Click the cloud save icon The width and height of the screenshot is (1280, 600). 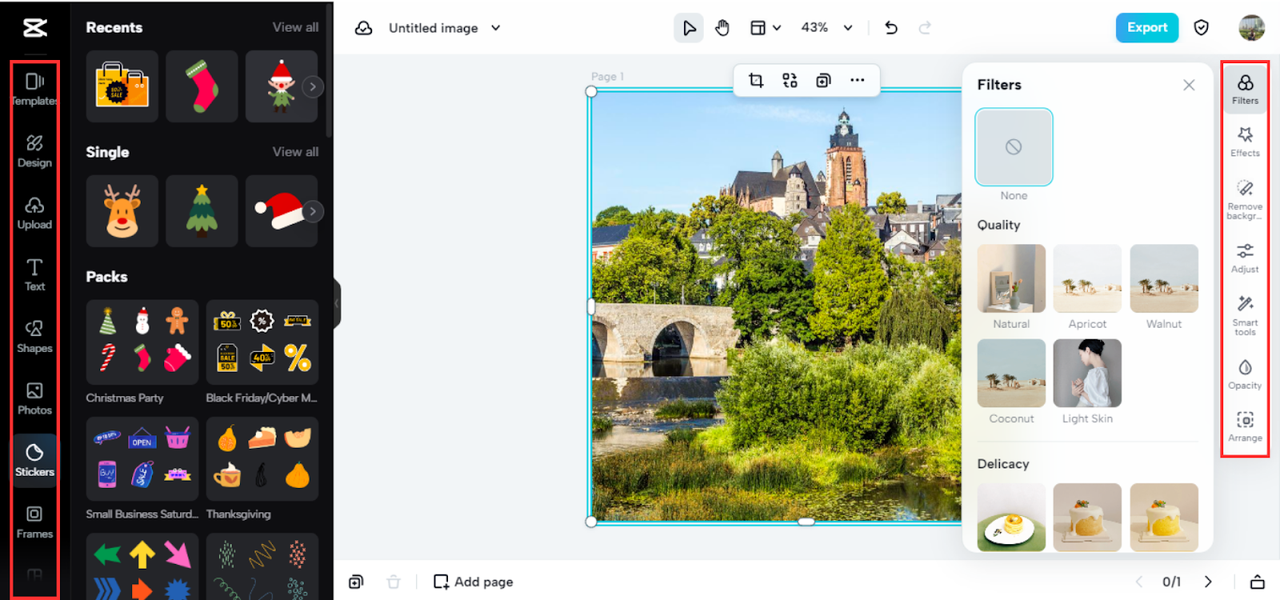point(364,28)
